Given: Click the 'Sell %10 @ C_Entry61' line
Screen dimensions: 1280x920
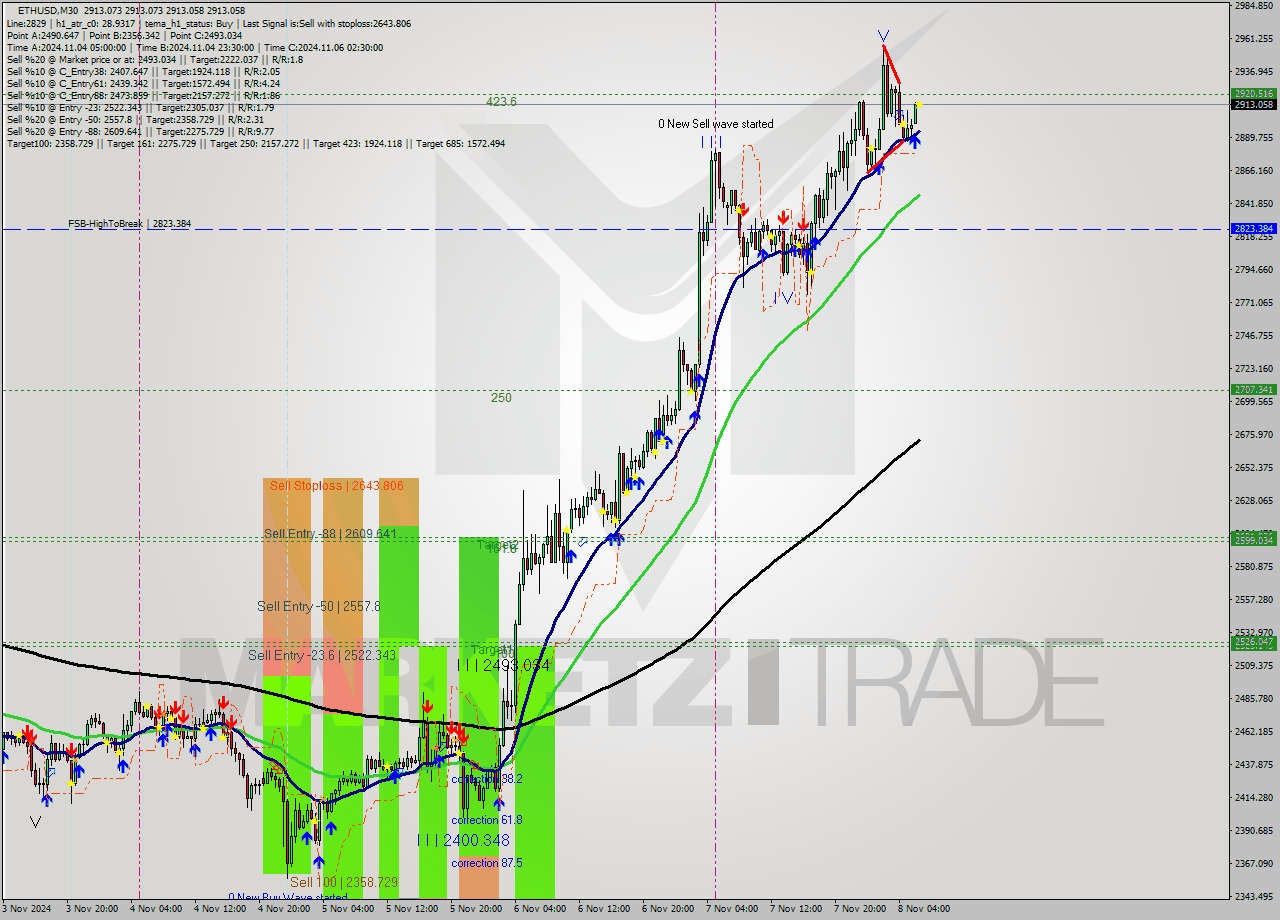Looking at the screenshot, I should 143,84.
